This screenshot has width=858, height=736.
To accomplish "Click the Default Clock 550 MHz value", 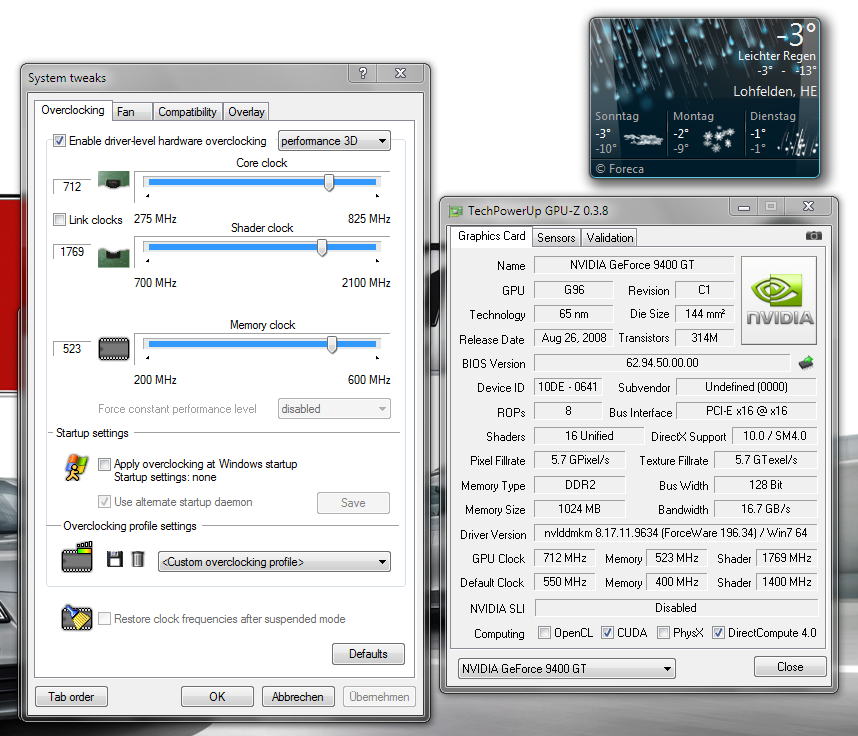I will (565, 582).
